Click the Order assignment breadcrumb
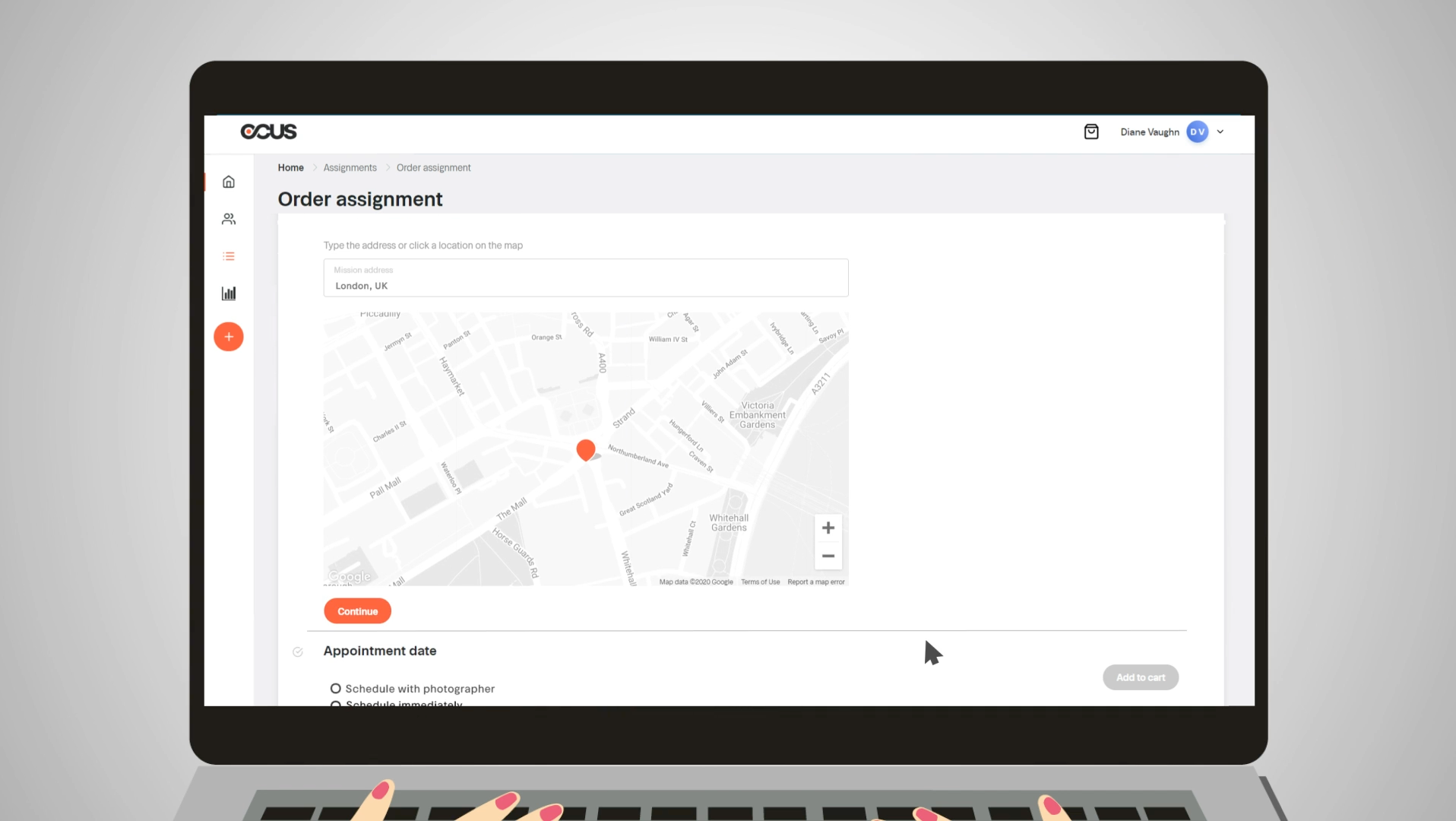1456x821 pixels. pos(433,168)
